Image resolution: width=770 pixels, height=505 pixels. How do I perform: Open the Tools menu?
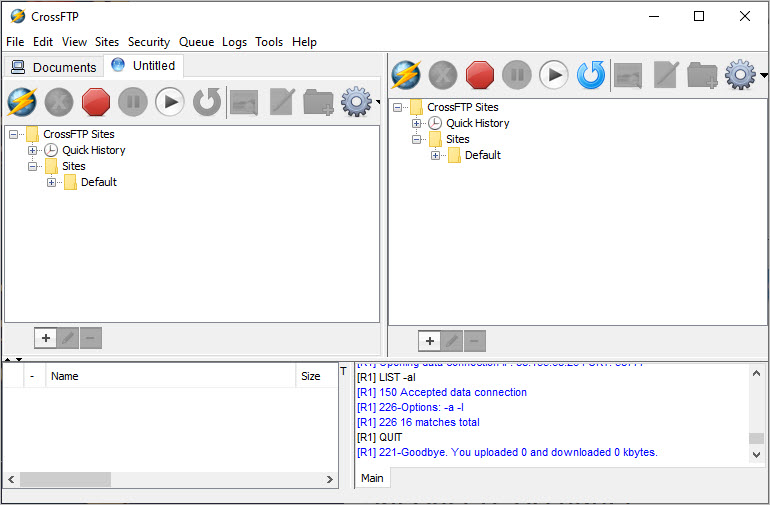click(269, 42)
